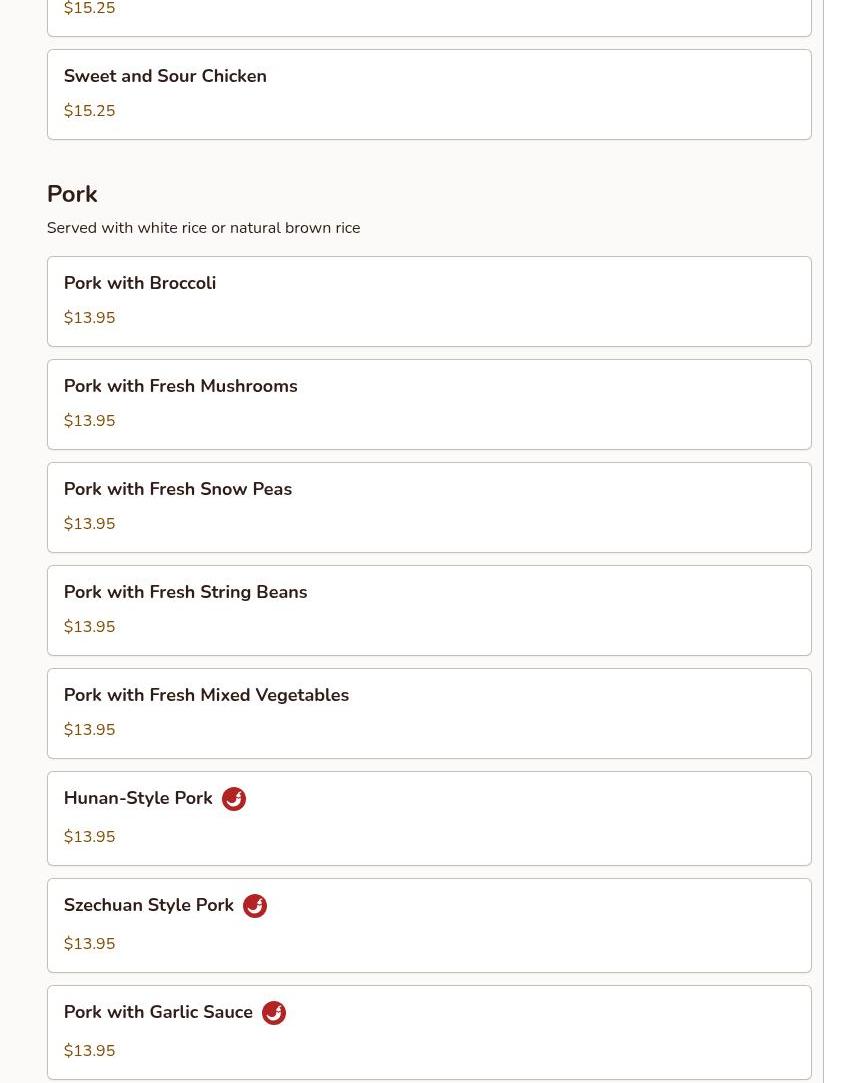Image resolution: width=844 pixels, height=1083 pixels.
Task: Click the $13.95 price under Hunan-Style Pork
Action: coord(89,837)
